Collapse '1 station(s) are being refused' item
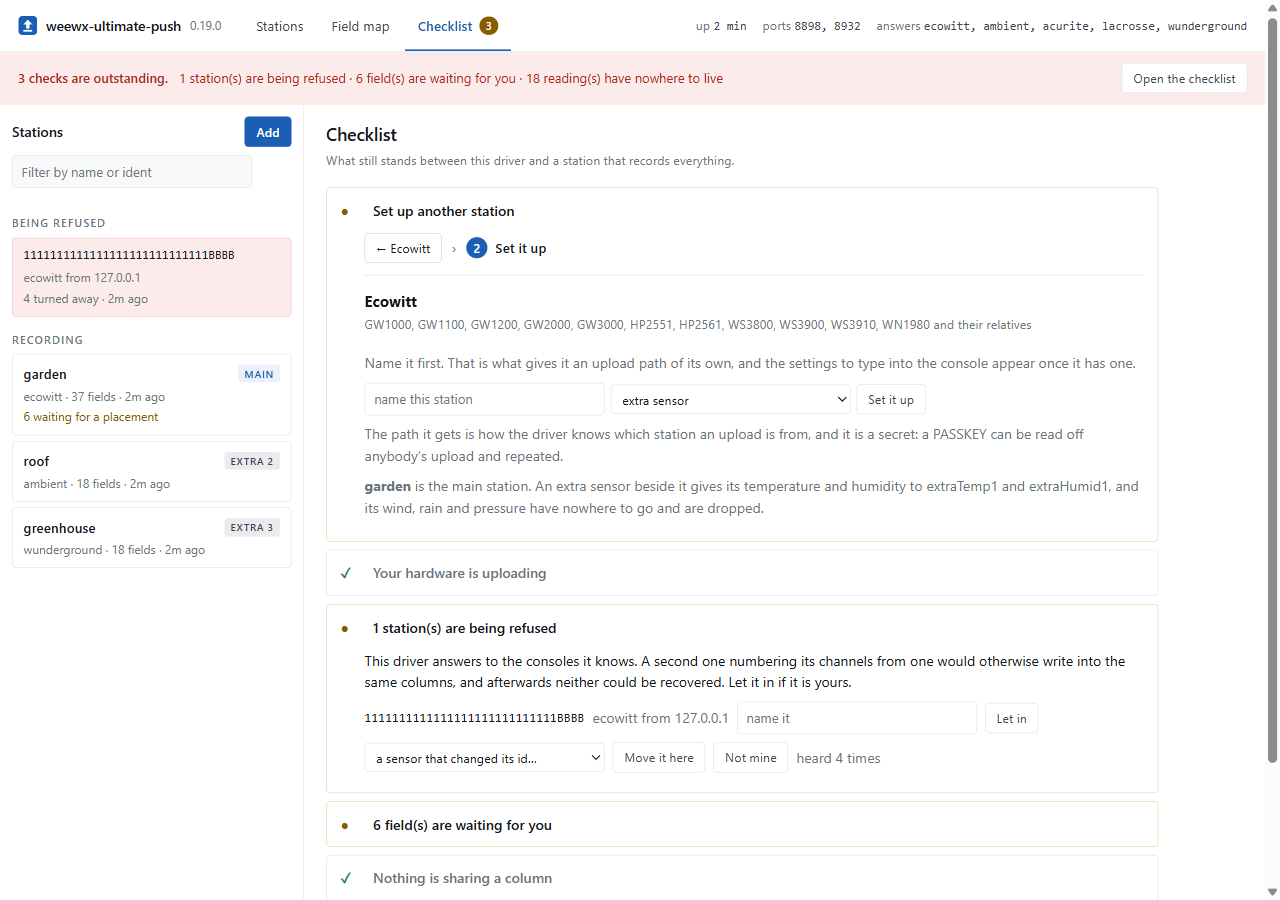Image resolution: width=1280 pixels, height=900 pixels. point(742,629)
